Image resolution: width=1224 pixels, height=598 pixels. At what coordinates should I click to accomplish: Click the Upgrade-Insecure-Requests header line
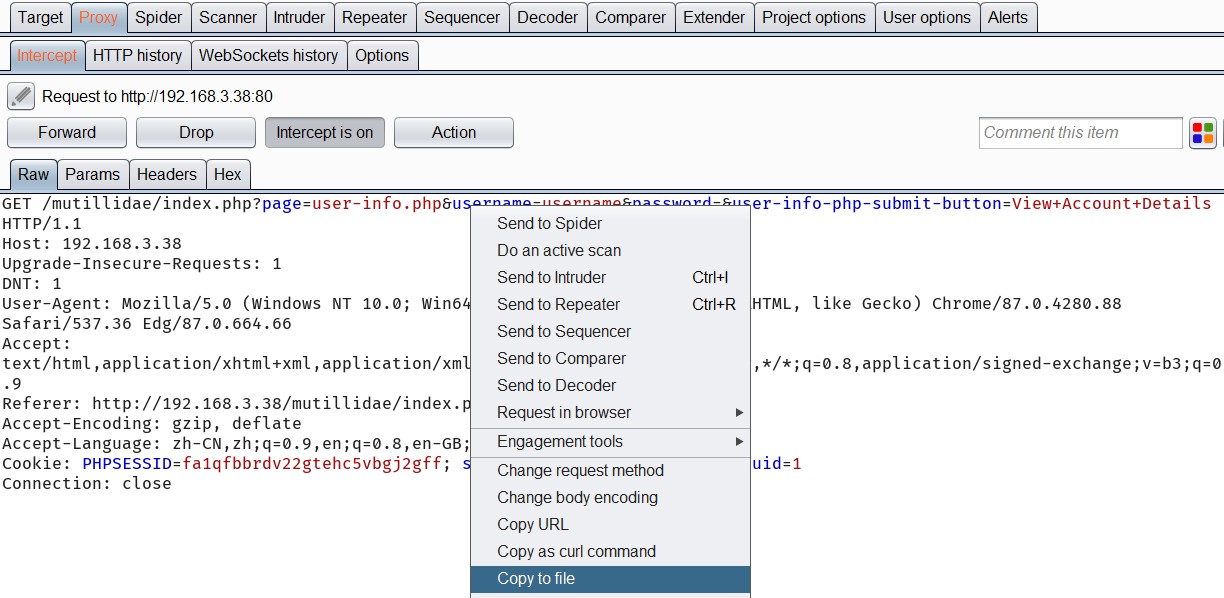142,263
